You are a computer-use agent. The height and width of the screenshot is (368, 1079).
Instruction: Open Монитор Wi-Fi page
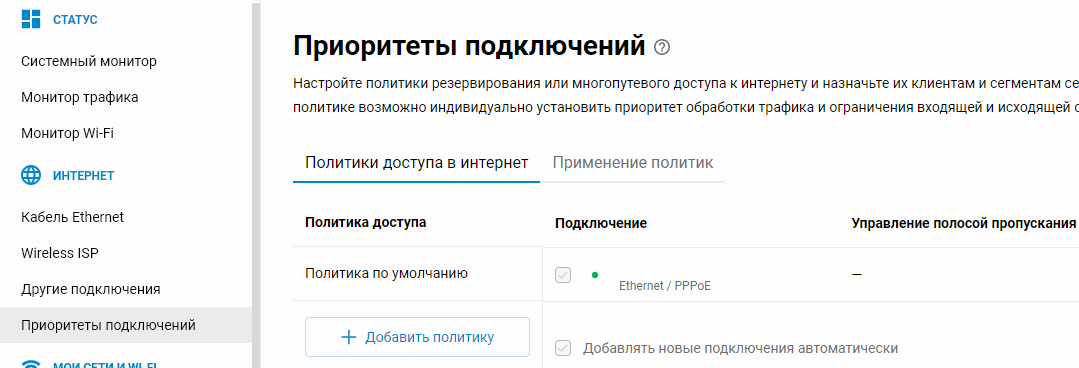pos(67,133)
